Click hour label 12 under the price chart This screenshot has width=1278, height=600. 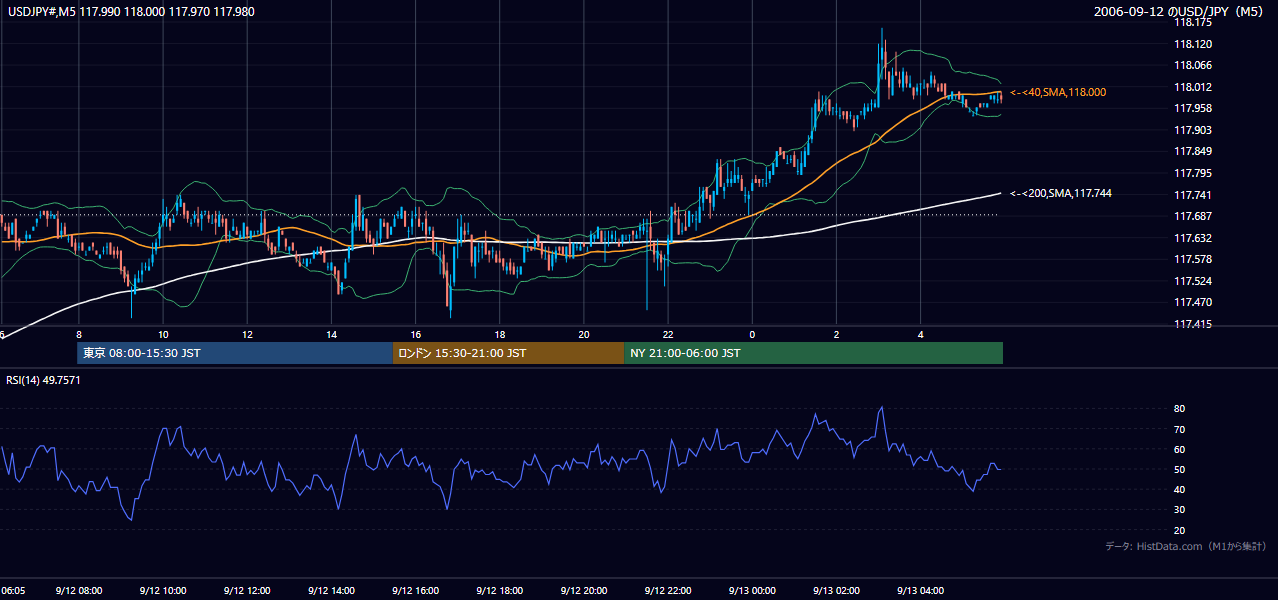coord(247,335)
